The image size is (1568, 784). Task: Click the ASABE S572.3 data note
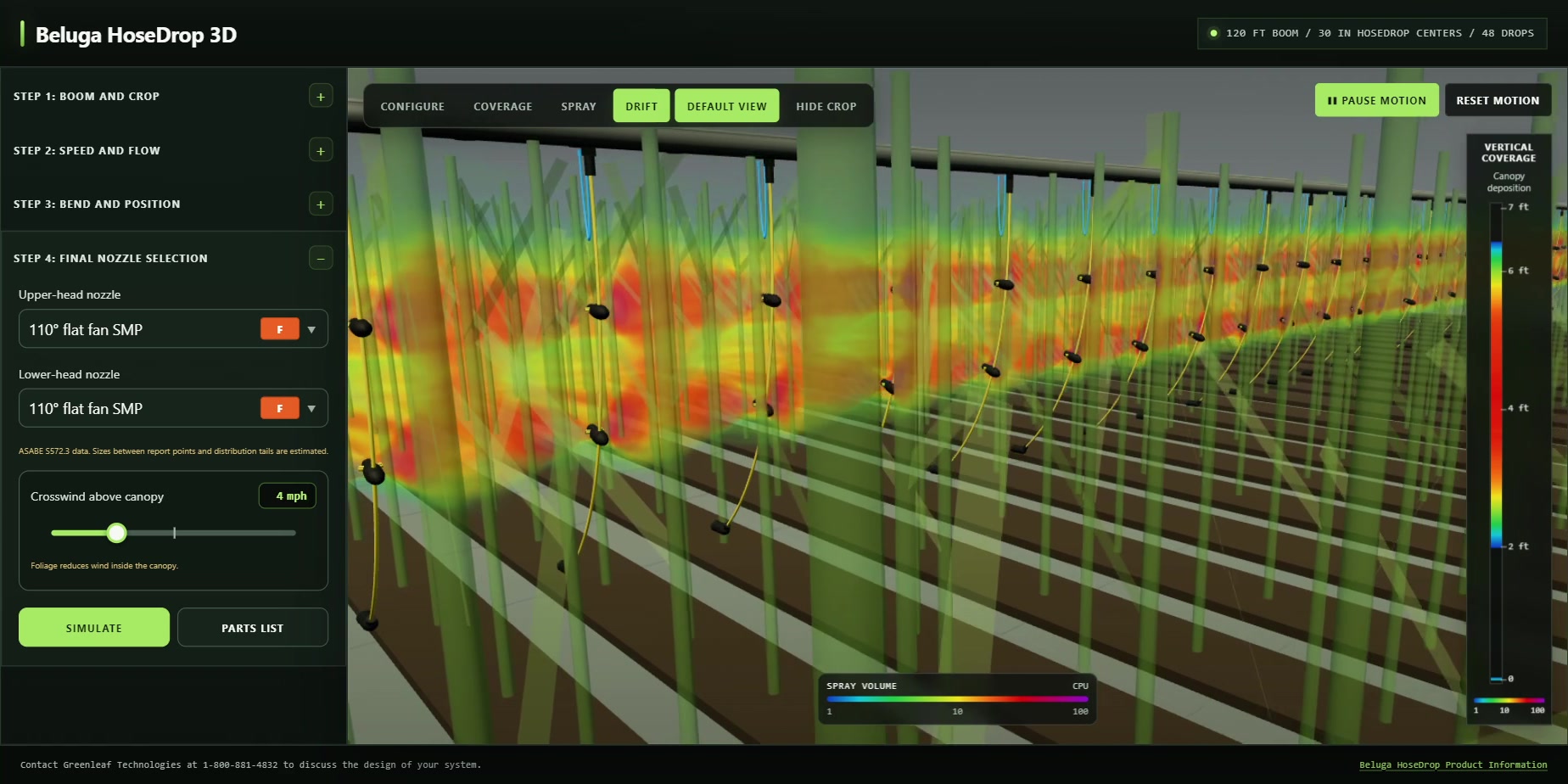pos(173,451)
